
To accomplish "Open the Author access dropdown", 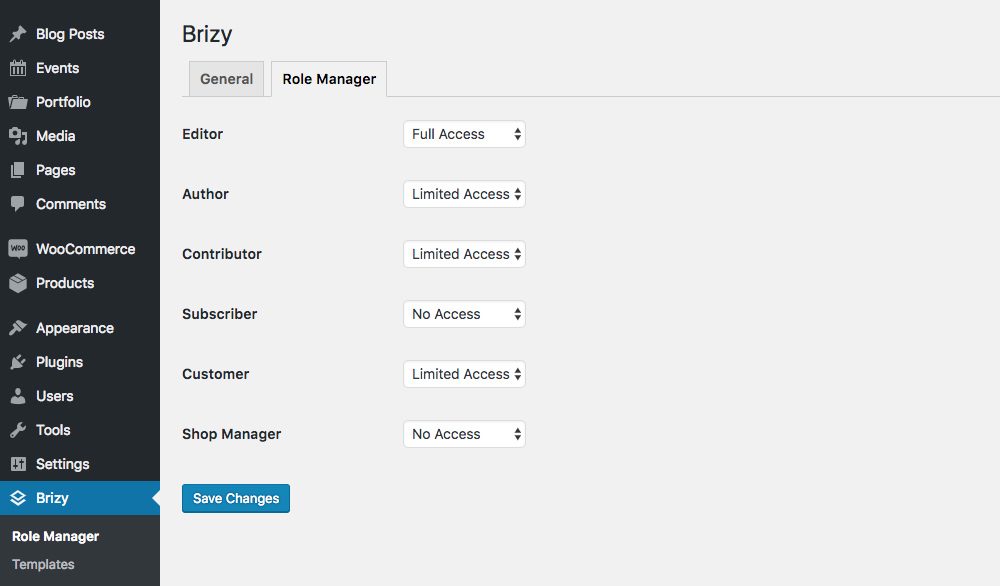I will (464, 194).
